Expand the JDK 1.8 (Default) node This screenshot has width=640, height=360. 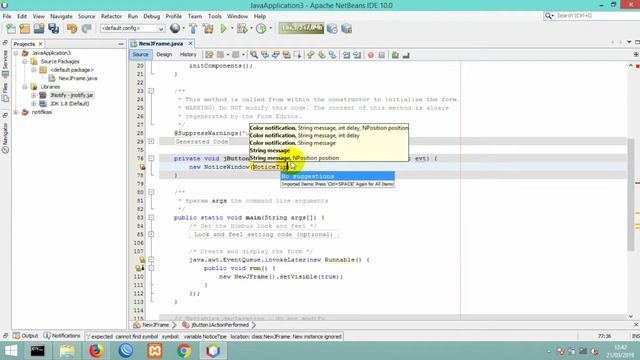(x=34, y=104)
